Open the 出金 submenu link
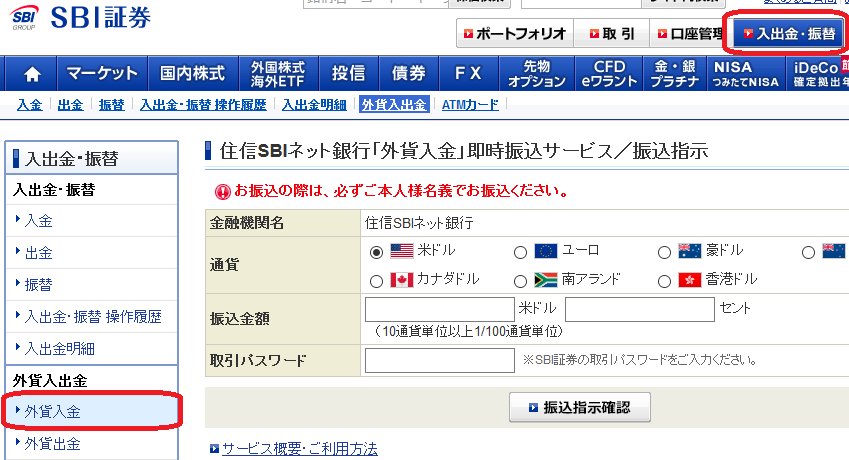 pyautogui.click(x=70, y=104)
